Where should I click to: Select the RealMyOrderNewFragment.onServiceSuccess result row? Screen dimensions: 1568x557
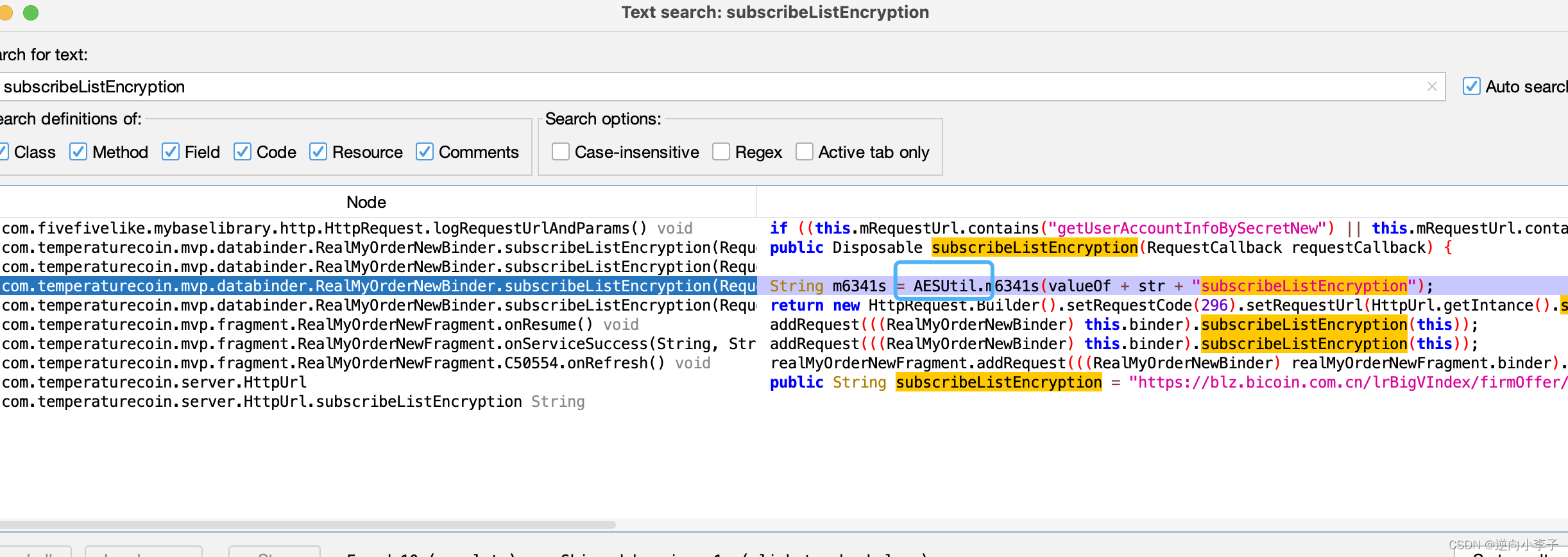(x=378, y=344)
